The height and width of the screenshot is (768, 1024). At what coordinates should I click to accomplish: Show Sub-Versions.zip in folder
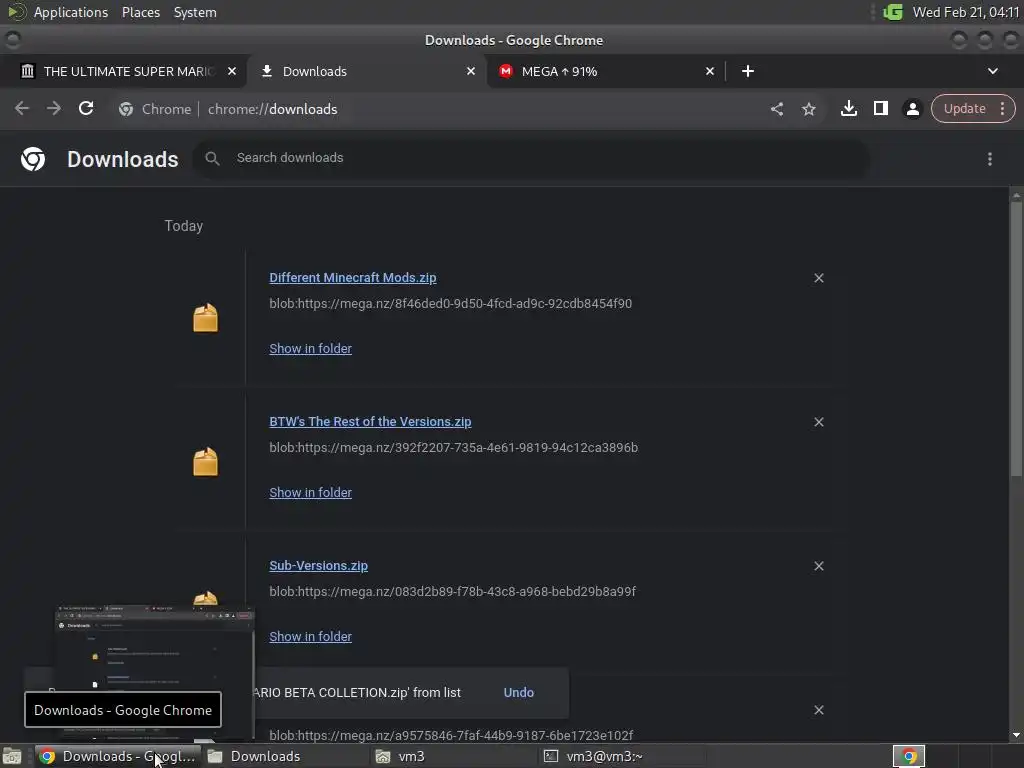[310, 637]
